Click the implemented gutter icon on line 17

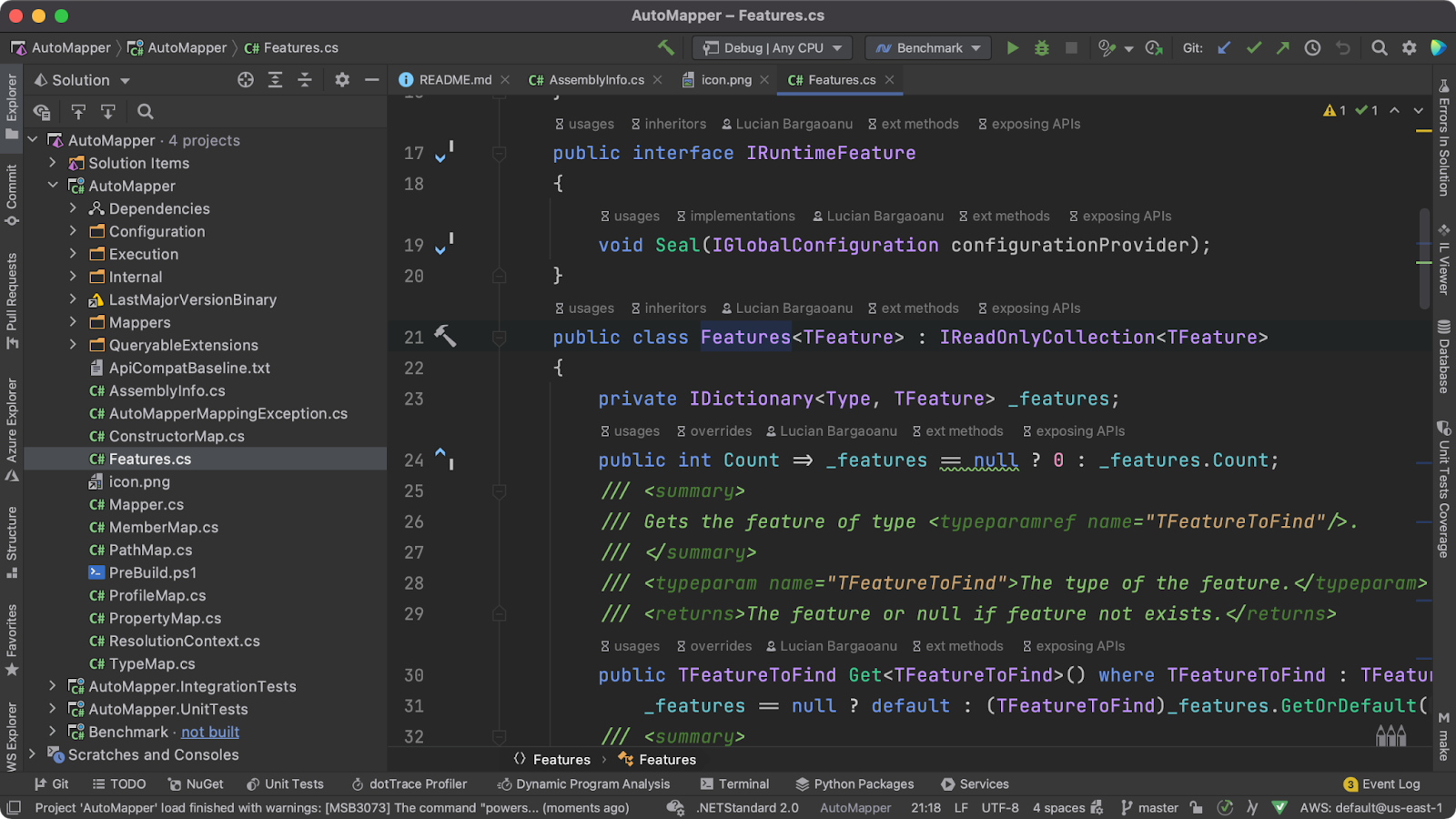[444, 153]
